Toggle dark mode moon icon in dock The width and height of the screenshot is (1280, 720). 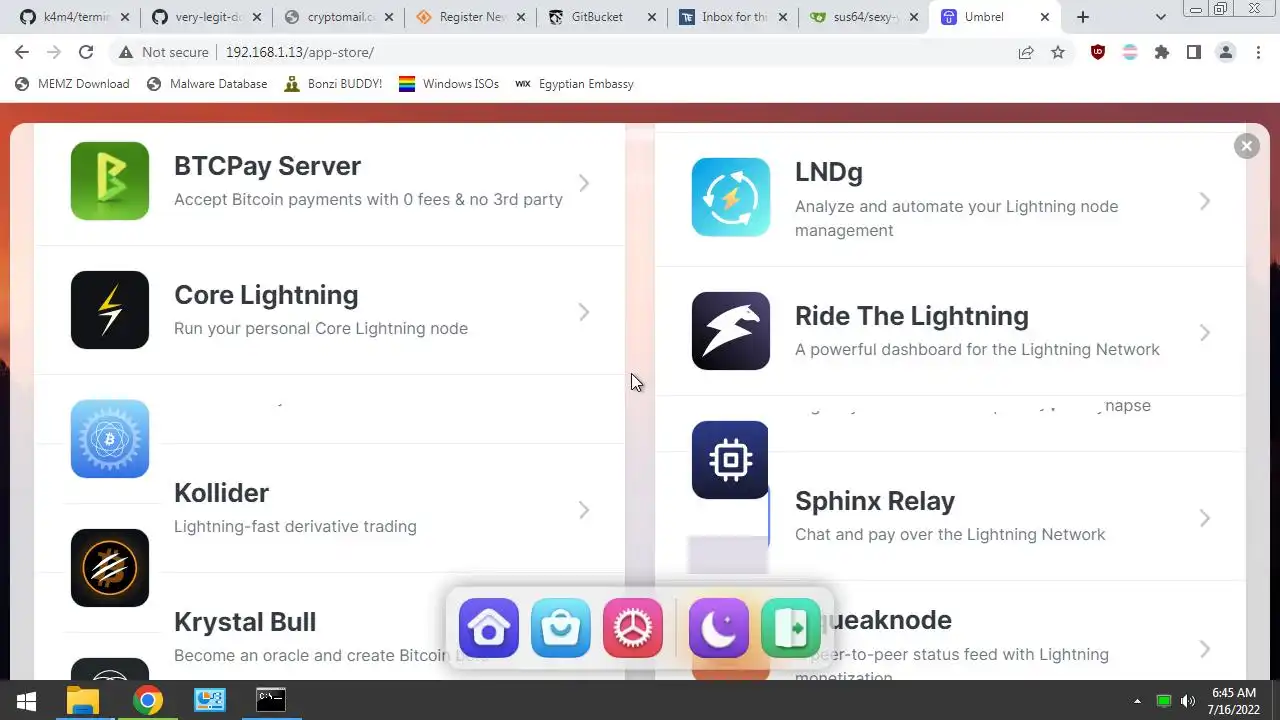(x=719, y=628)
